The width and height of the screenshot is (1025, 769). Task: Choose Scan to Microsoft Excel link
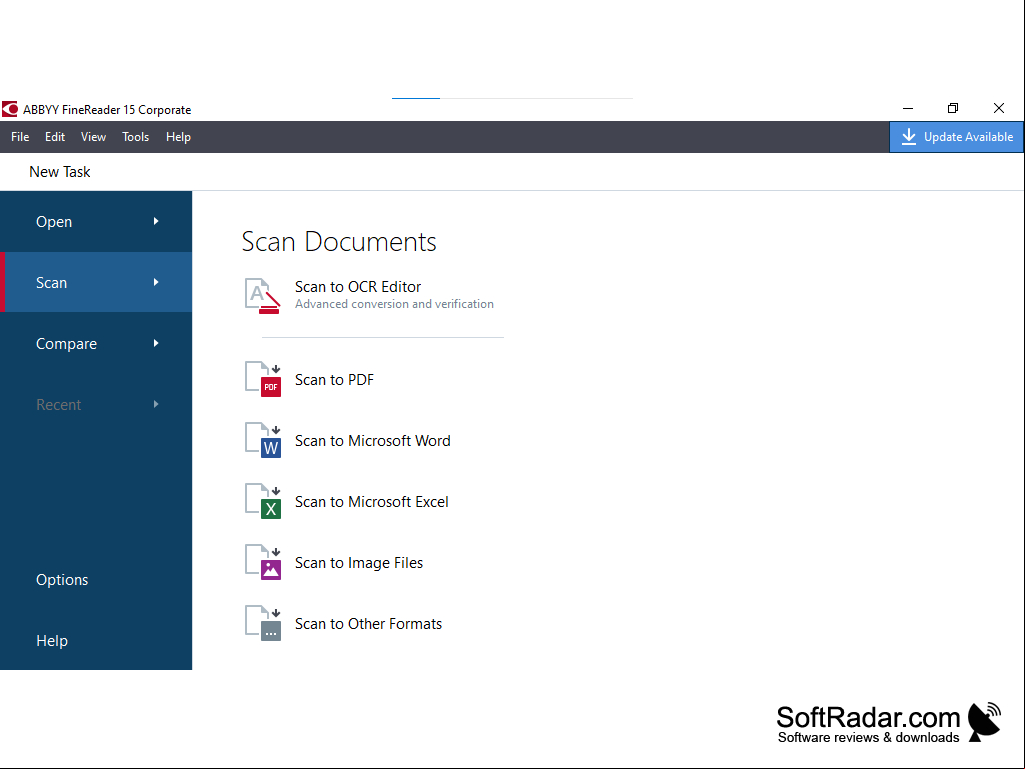[x=371, y=502]
